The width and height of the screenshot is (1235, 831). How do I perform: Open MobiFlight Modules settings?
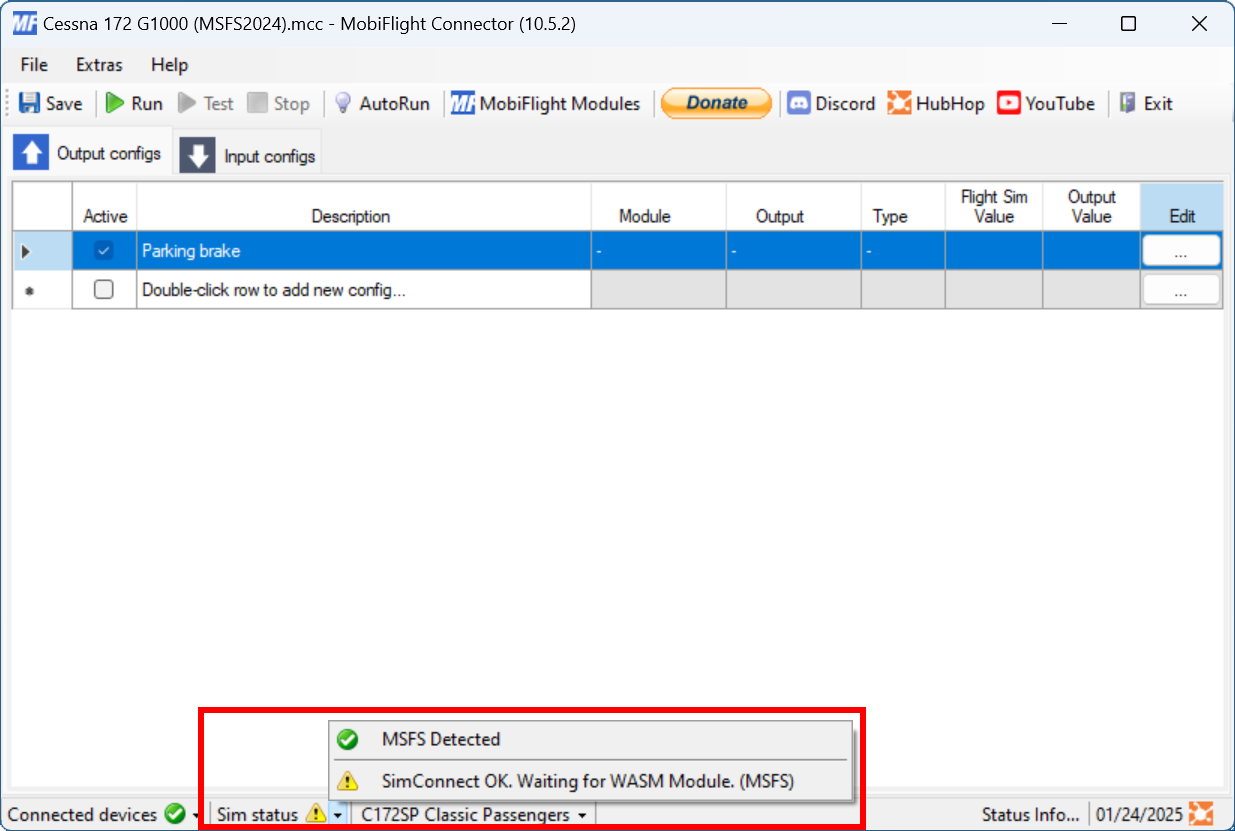tap(545, 103)
